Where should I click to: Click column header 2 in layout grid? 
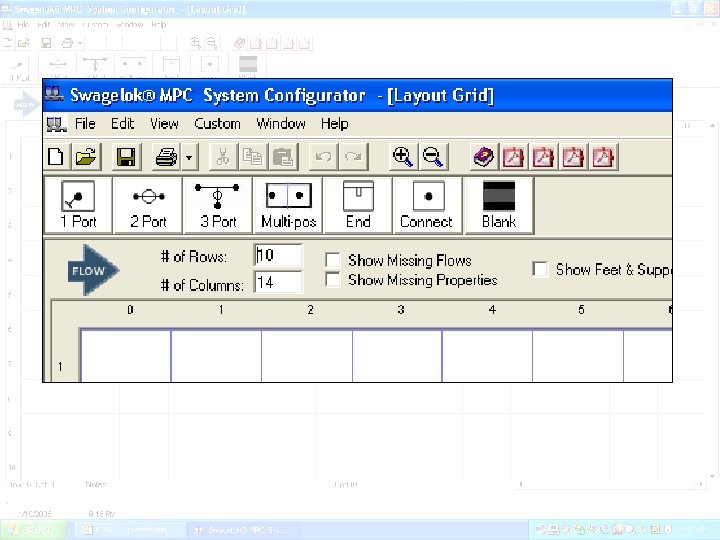310,310
